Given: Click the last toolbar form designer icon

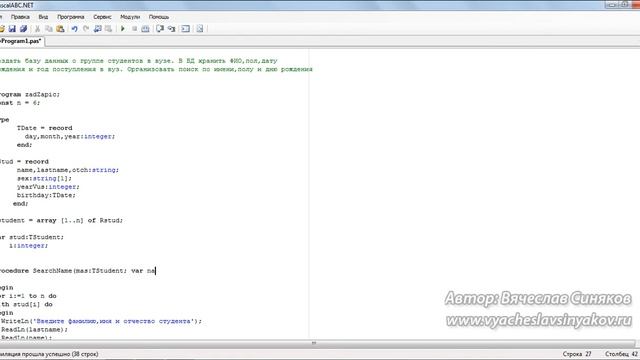Looking at the screenshot, I should pyautogui.click(x=200, y=29).
